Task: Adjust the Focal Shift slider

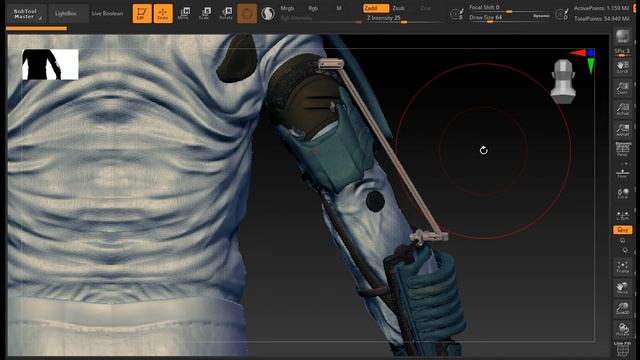Action: [x=509, y=8]
